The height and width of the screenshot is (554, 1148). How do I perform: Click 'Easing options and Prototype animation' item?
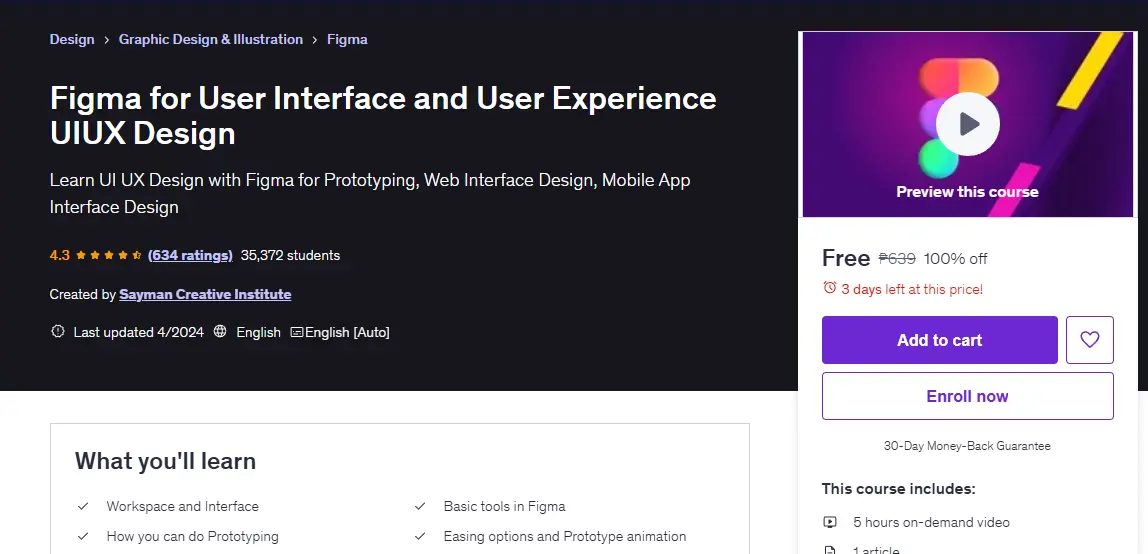point(564,536)
